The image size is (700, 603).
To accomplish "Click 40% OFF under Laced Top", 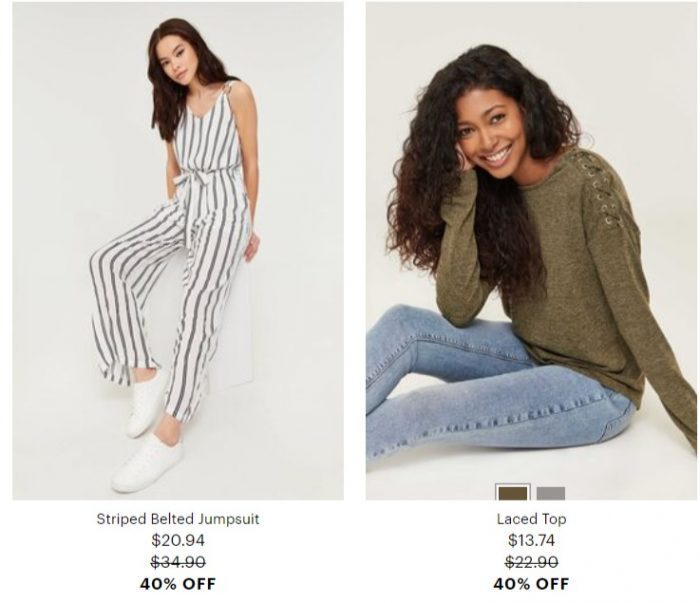I will click(x=531, y=584).
